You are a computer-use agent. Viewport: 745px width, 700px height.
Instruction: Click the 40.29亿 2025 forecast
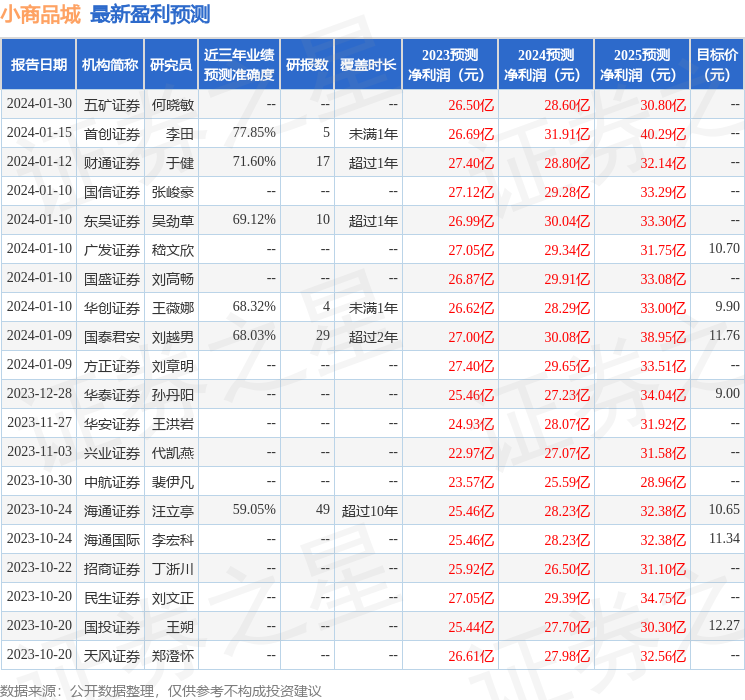(663, 134)
